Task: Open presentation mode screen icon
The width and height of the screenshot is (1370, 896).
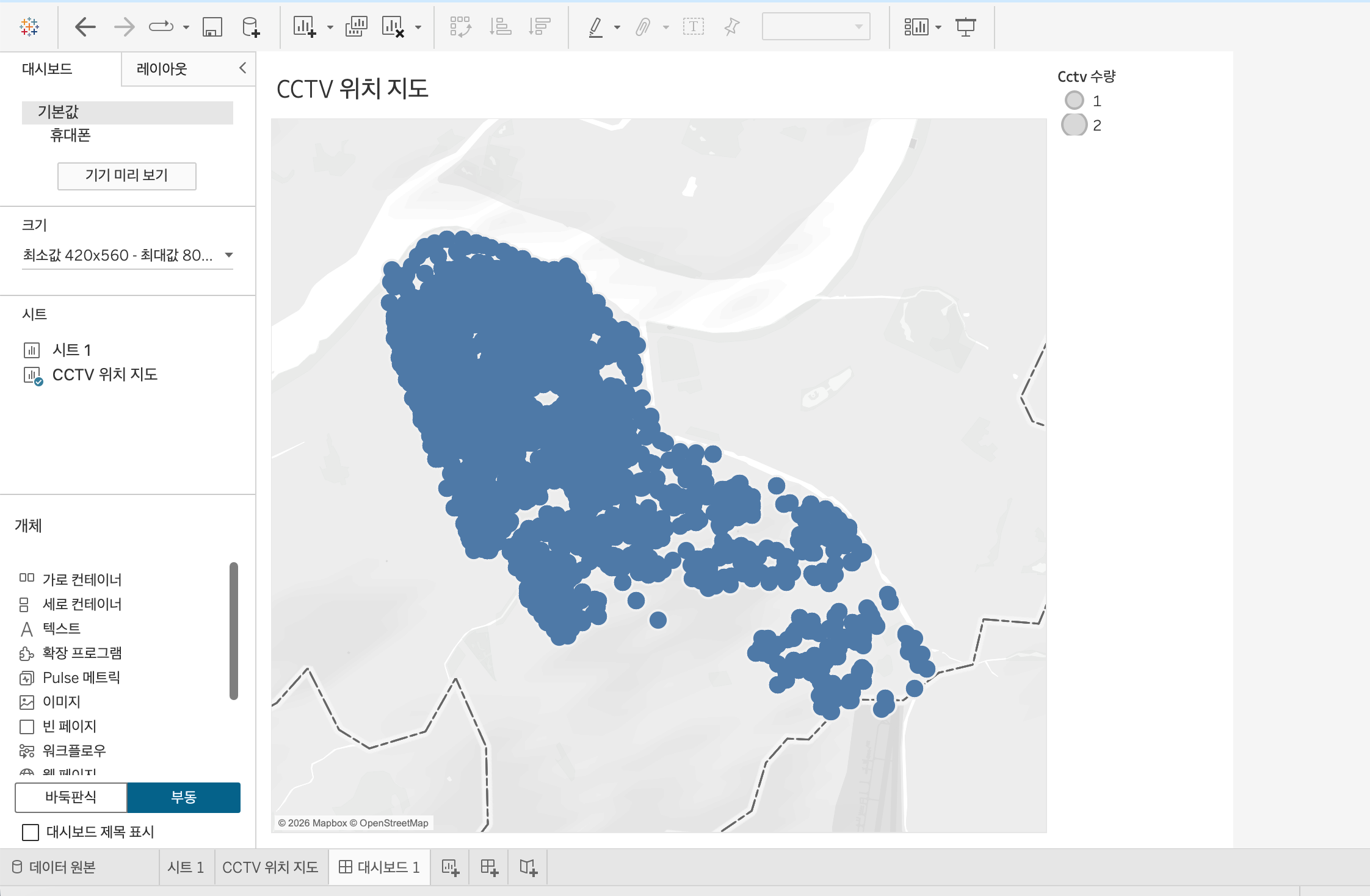Action: [965, 27]
